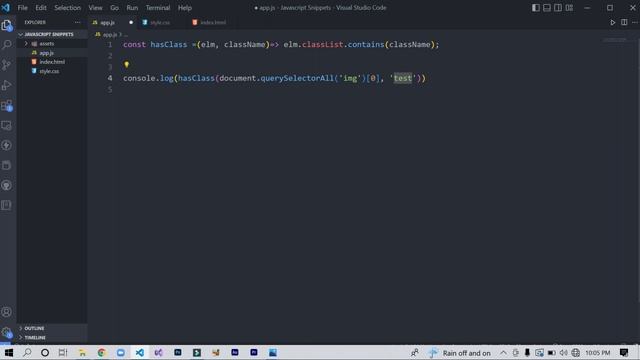
Task: Split the editor to the right
Action: tap(624, 22)
